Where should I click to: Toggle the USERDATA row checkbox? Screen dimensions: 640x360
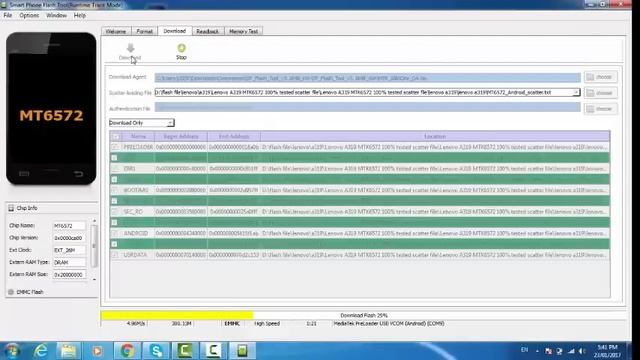point(115,255)
